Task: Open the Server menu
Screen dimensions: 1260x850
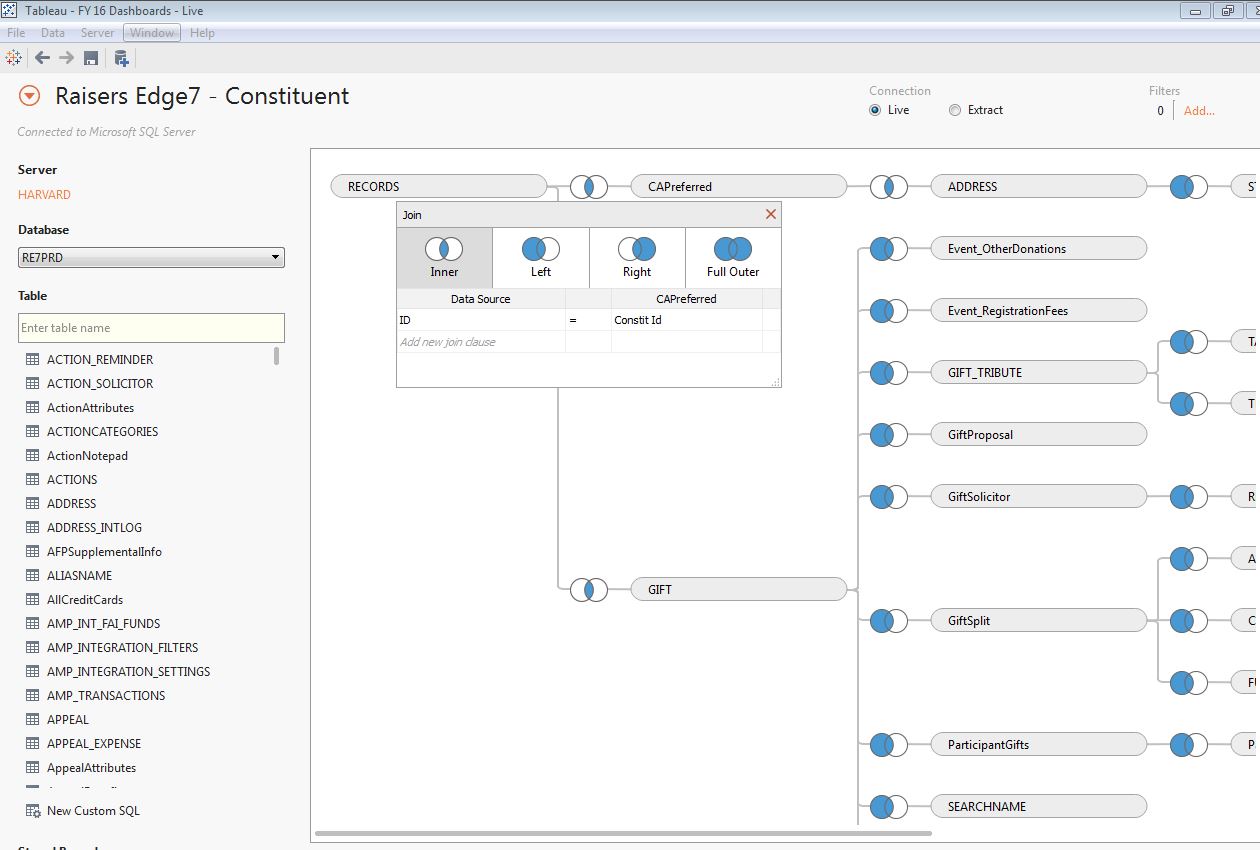Action: [x=98, y=33]
